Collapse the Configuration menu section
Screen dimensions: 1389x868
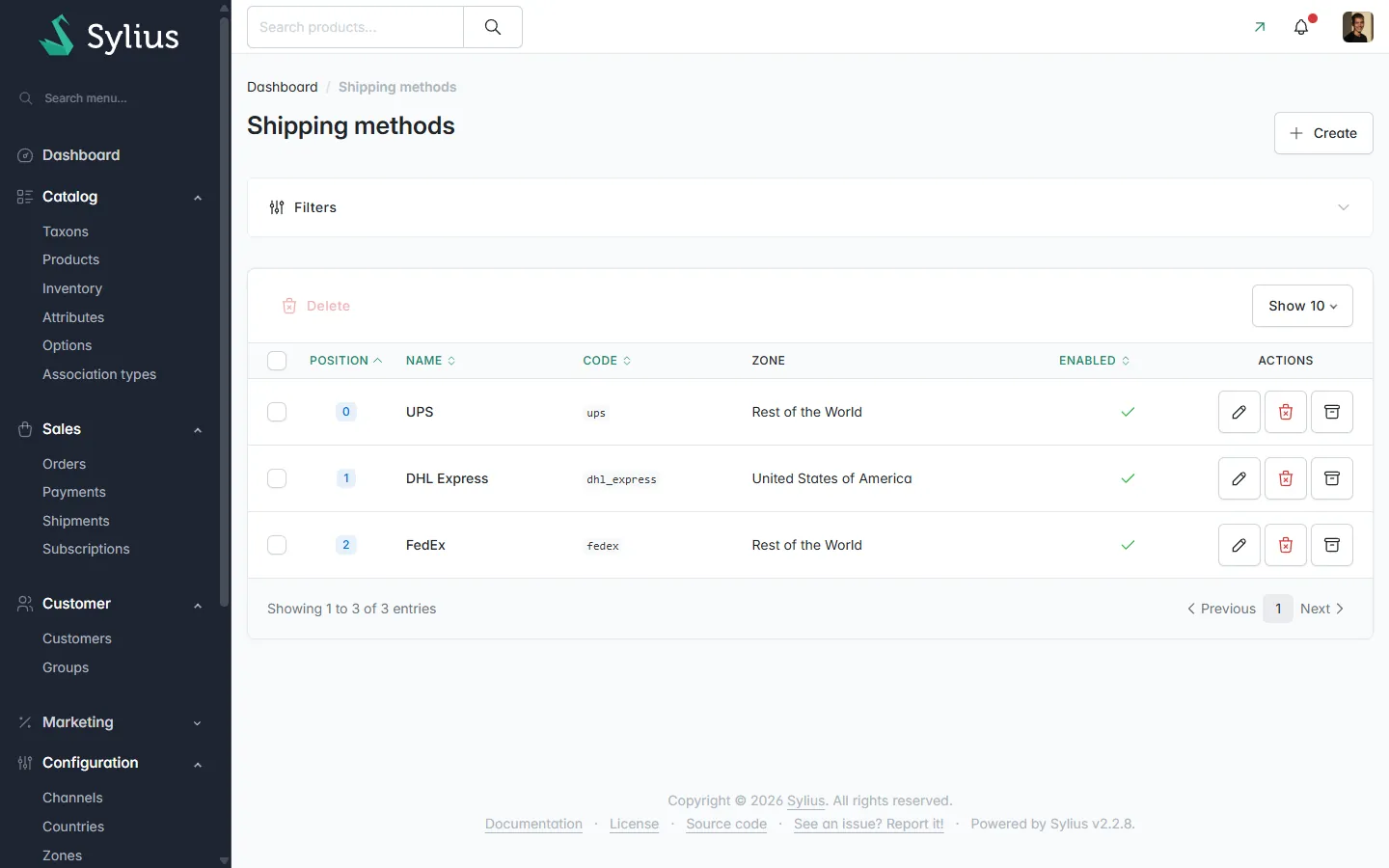(x=198, y=764)
